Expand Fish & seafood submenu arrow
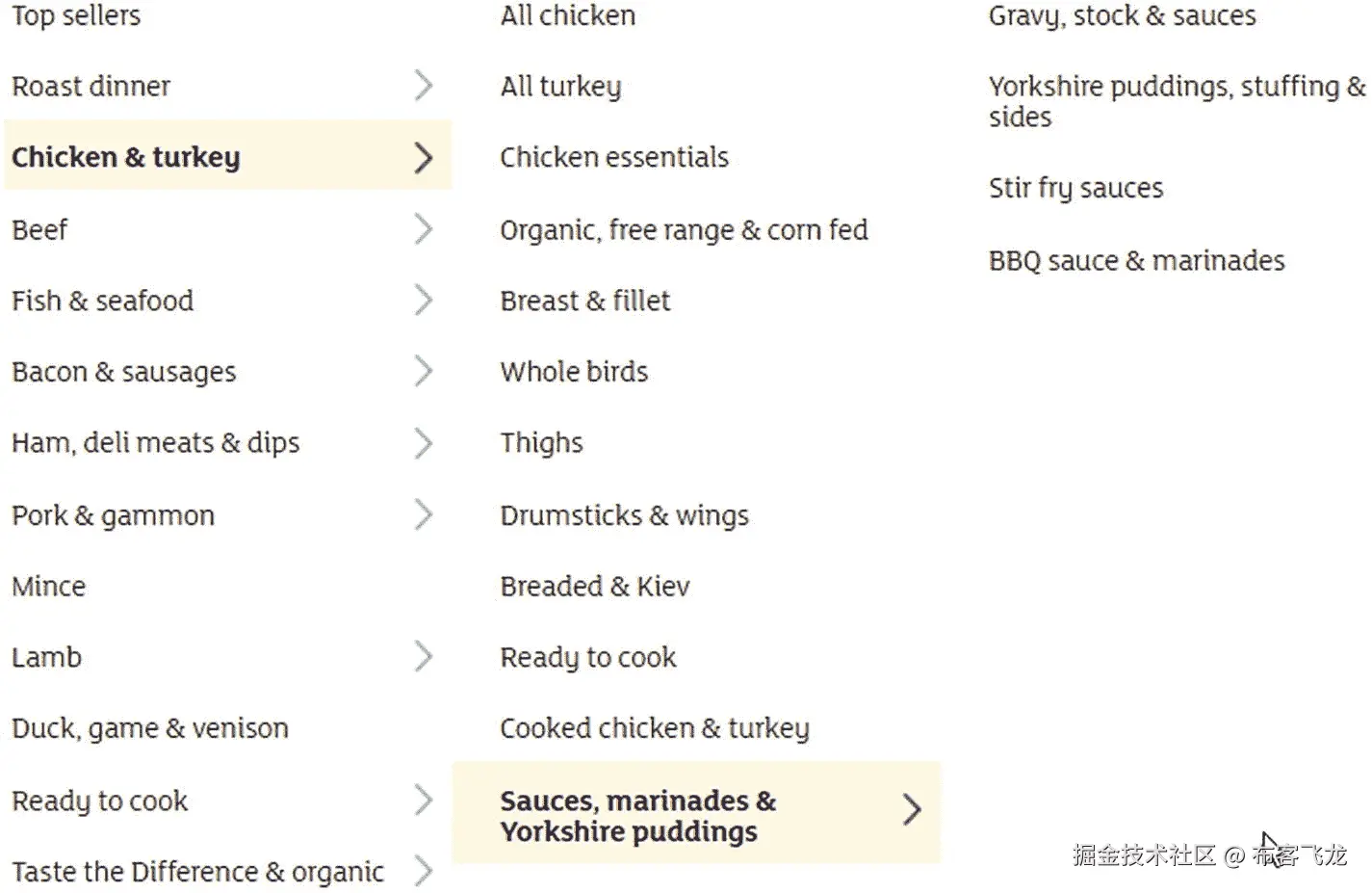 [423, 301]
